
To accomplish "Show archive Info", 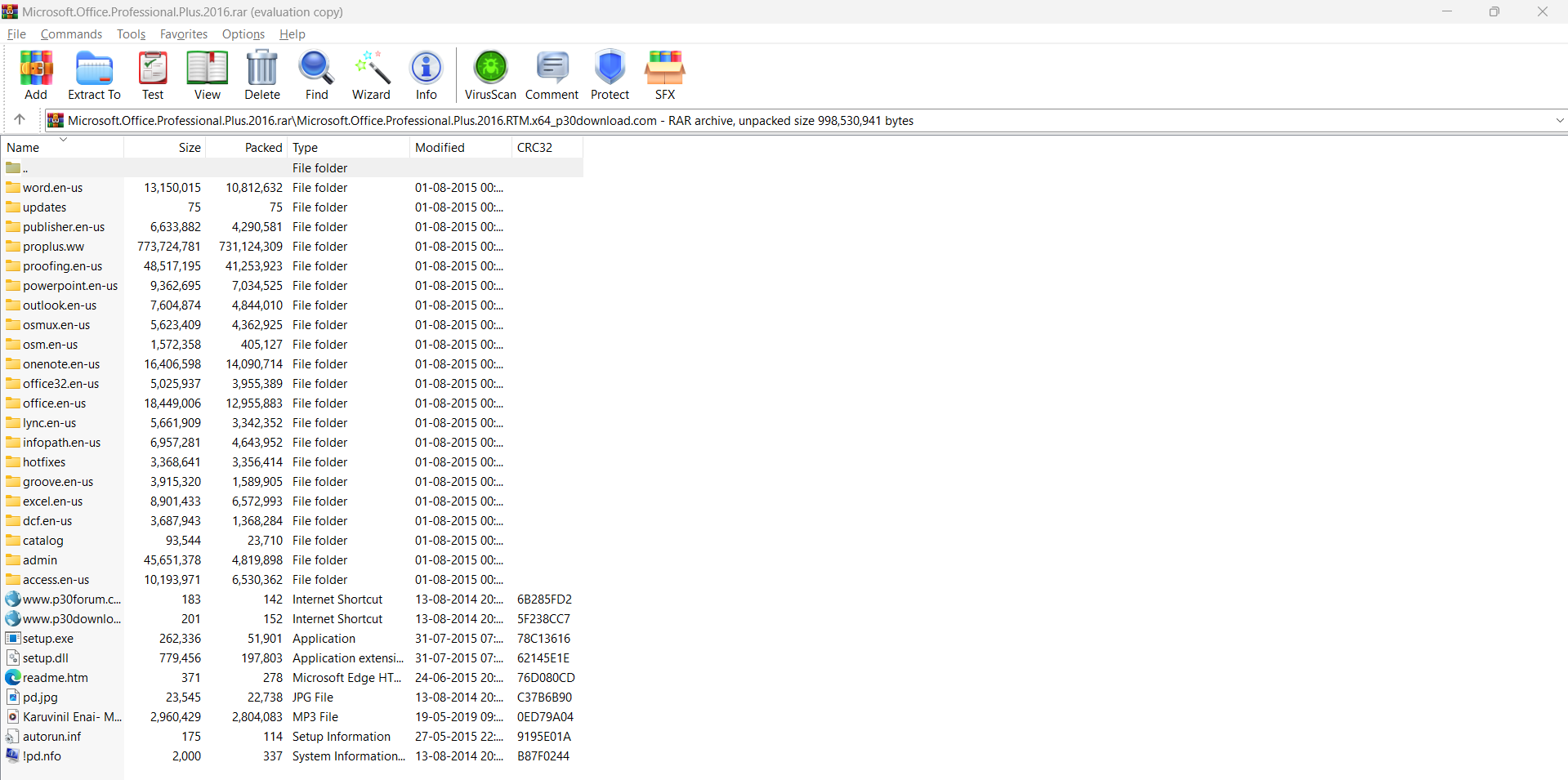I will [426, 74].
